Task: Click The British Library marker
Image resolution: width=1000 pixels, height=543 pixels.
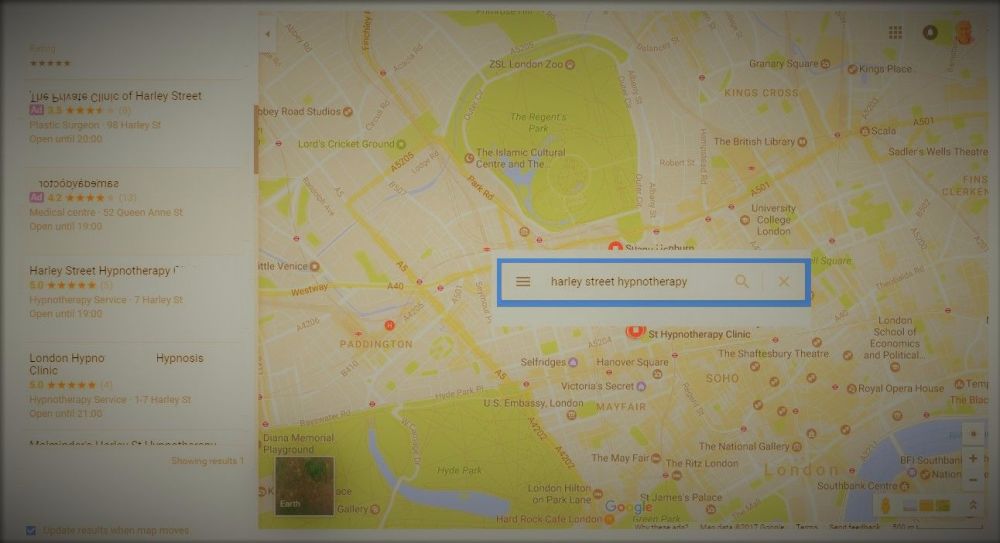Action: click(x=802, y=142)
